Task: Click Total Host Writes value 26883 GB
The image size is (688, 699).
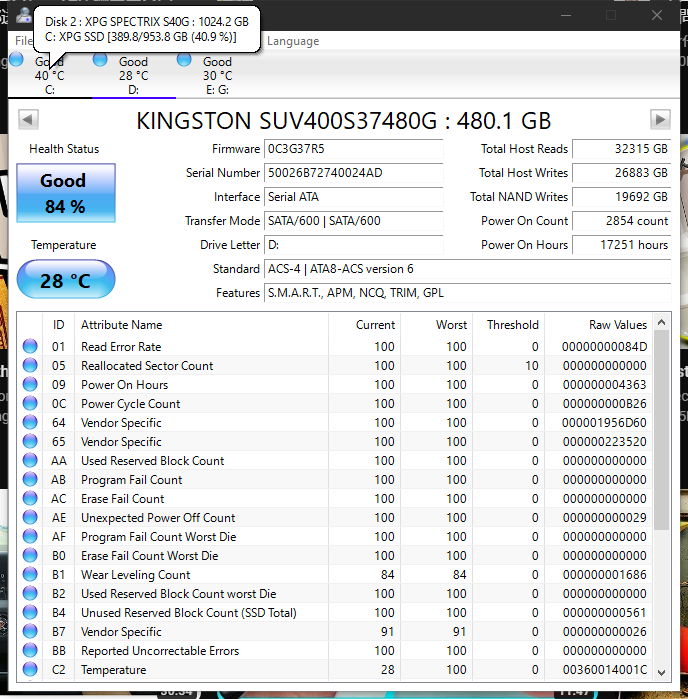Action: point(622,173)
